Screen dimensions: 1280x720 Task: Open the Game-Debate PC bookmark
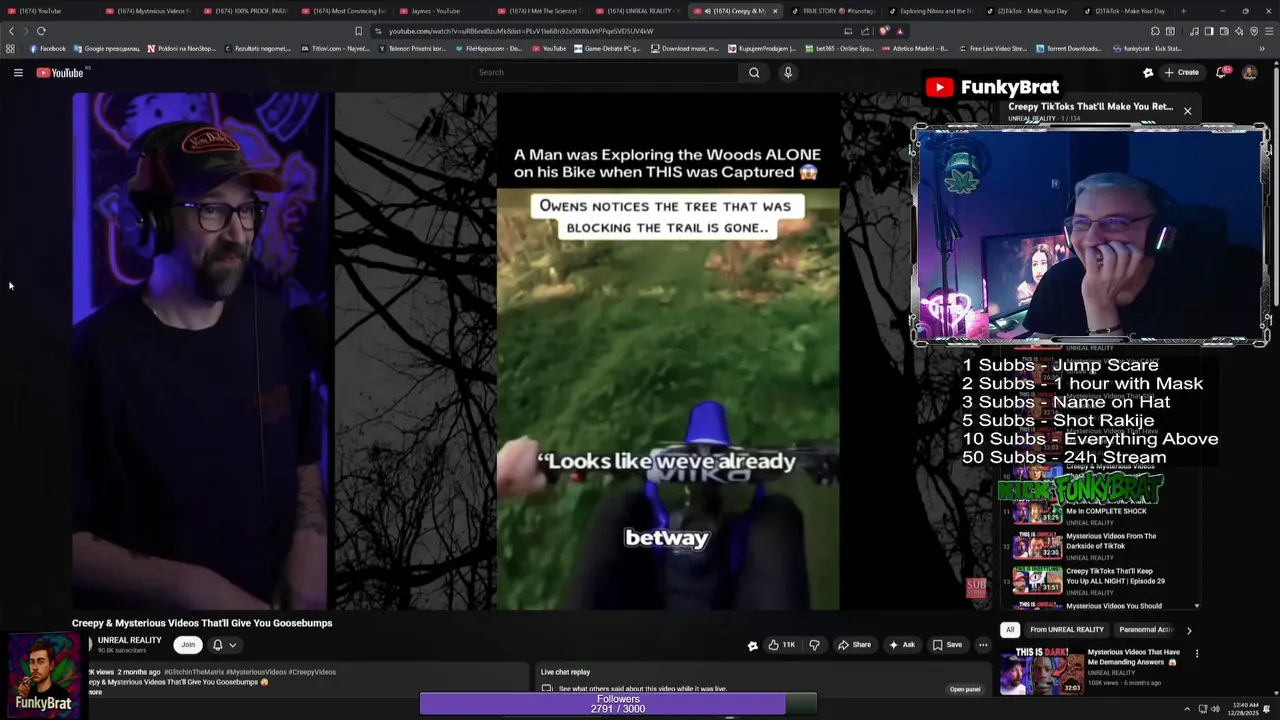(x=608, y=48)
